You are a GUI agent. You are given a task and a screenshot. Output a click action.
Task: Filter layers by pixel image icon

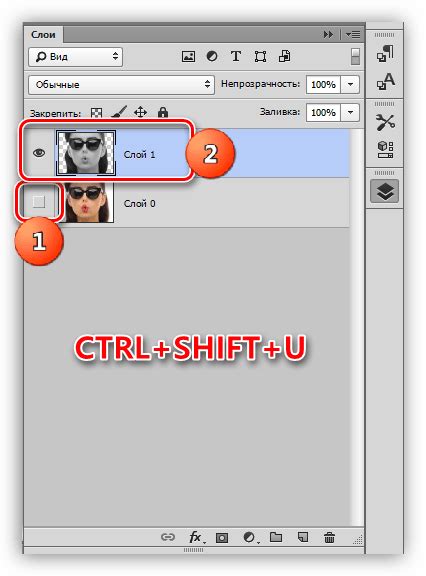(x=188, y=57)
